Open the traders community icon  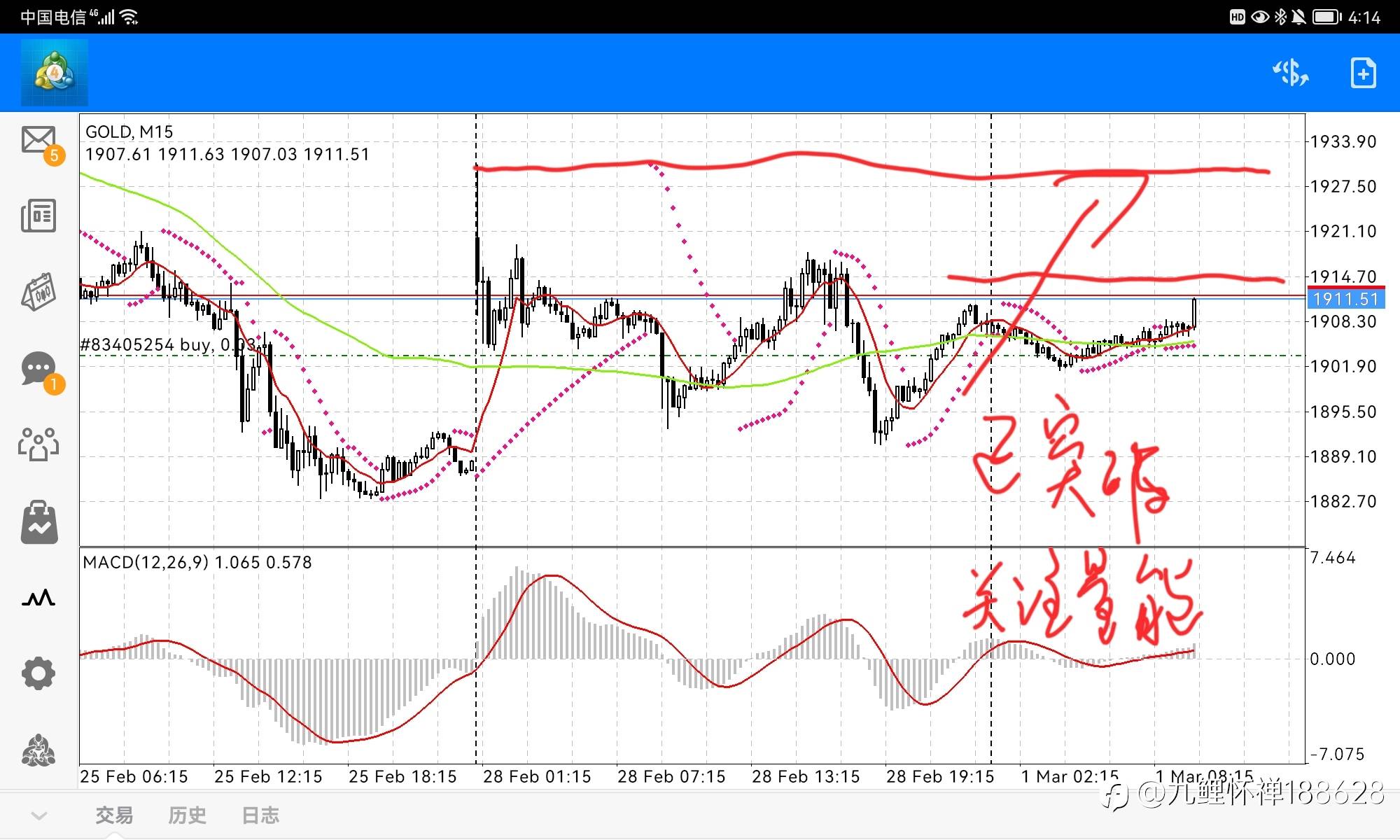click(39, 444)
